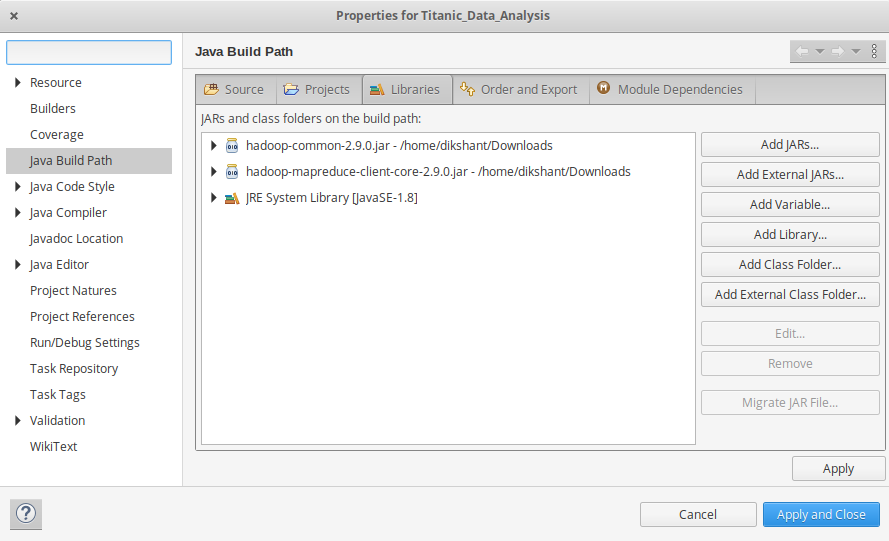Open the Order and Export tab
Screen dimensions: 889x541
click(x=521, y=90)
